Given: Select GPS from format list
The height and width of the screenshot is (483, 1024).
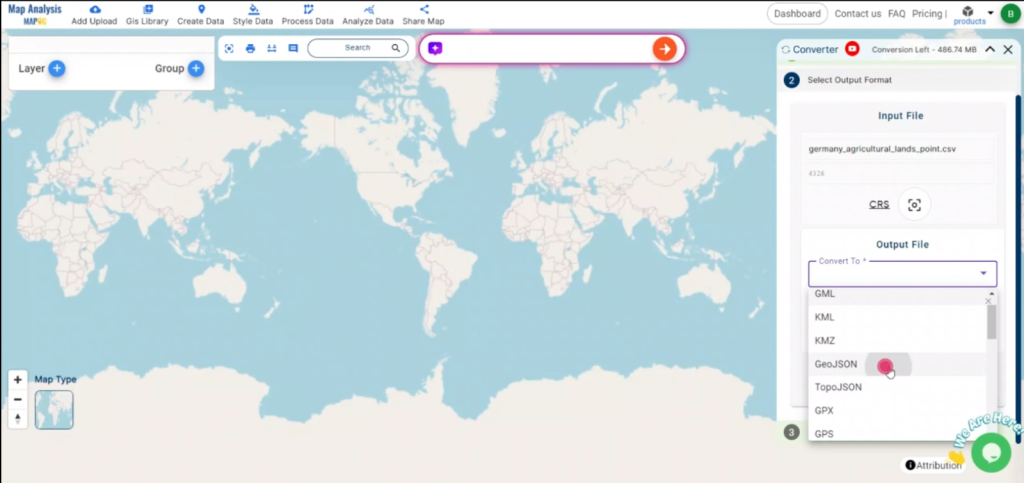Looking at the screenshot, I should pyautogui.click(x=897, y=433).
